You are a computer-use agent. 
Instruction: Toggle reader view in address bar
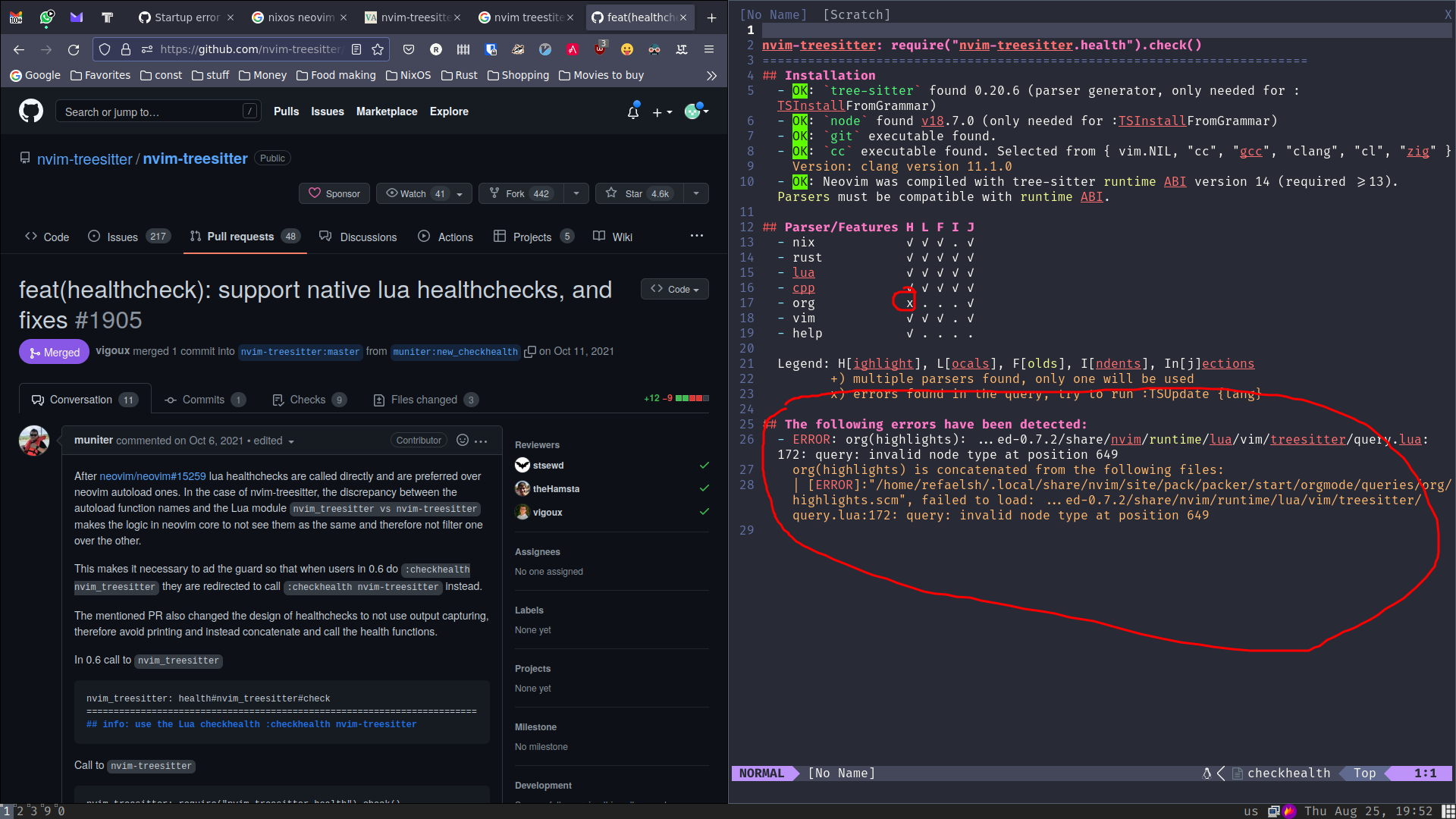coord(356,49)
